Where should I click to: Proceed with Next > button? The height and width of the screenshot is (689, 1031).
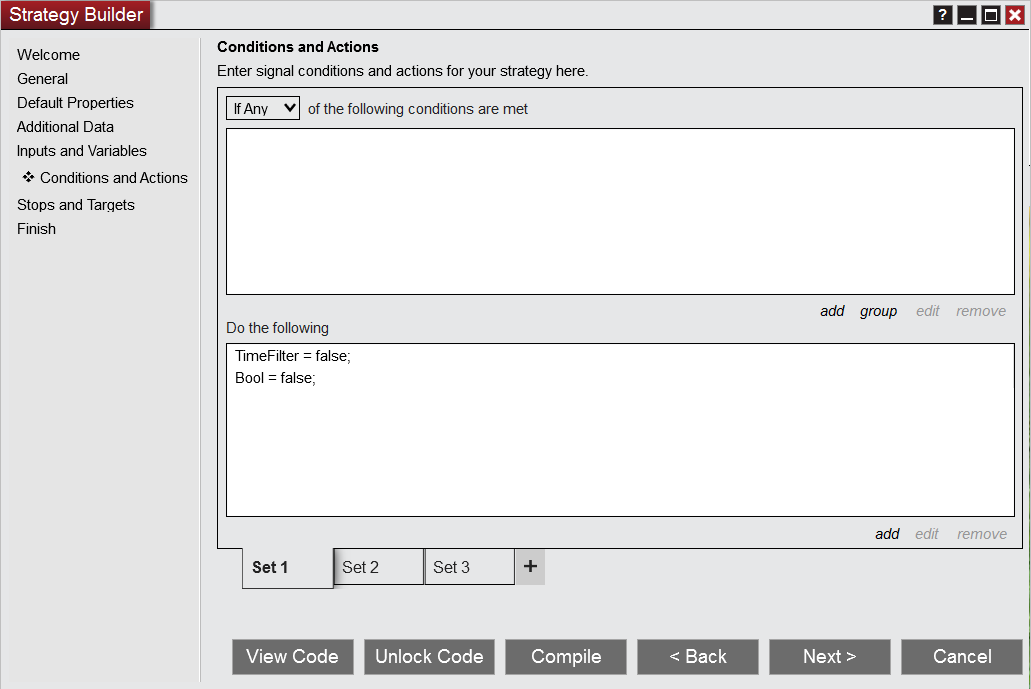(x=830, y=657)
